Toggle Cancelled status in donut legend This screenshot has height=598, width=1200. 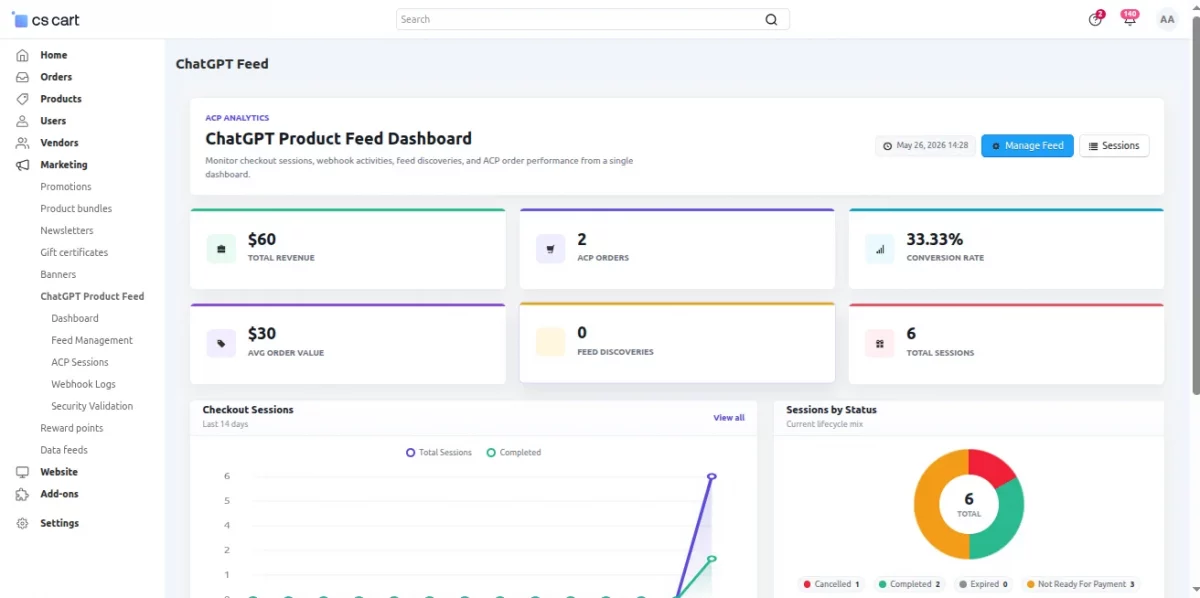[831, 584]
